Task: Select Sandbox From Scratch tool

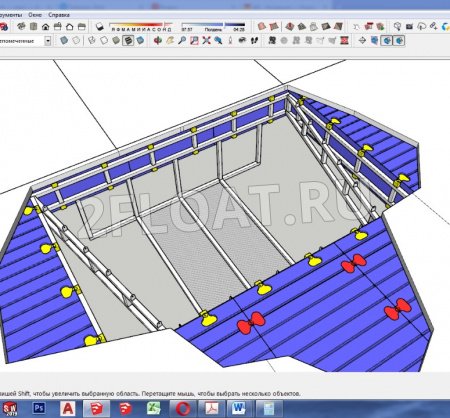Action: (x=274, y=26)
